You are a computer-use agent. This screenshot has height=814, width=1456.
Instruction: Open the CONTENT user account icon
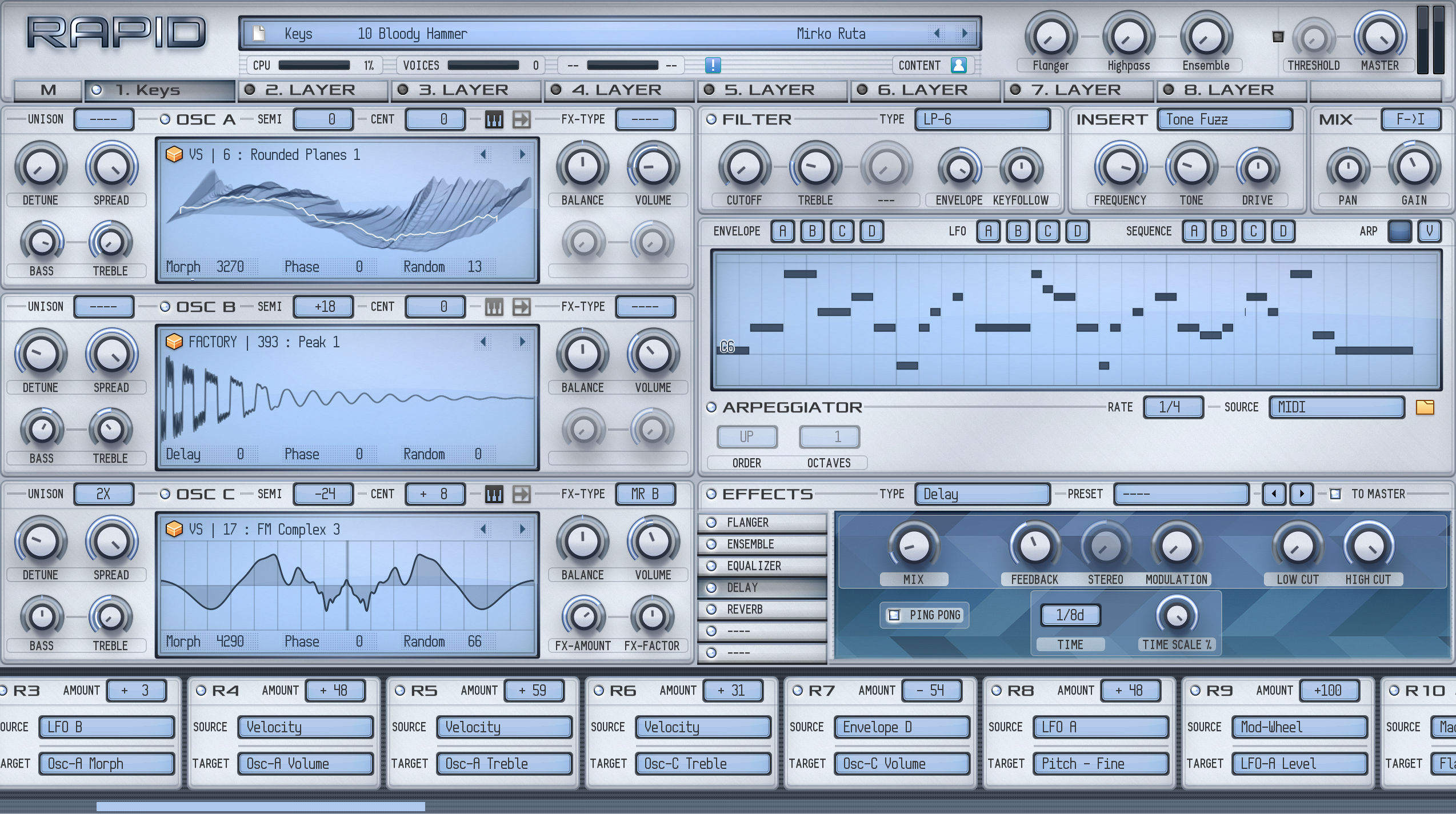click(x=958, y=65)
